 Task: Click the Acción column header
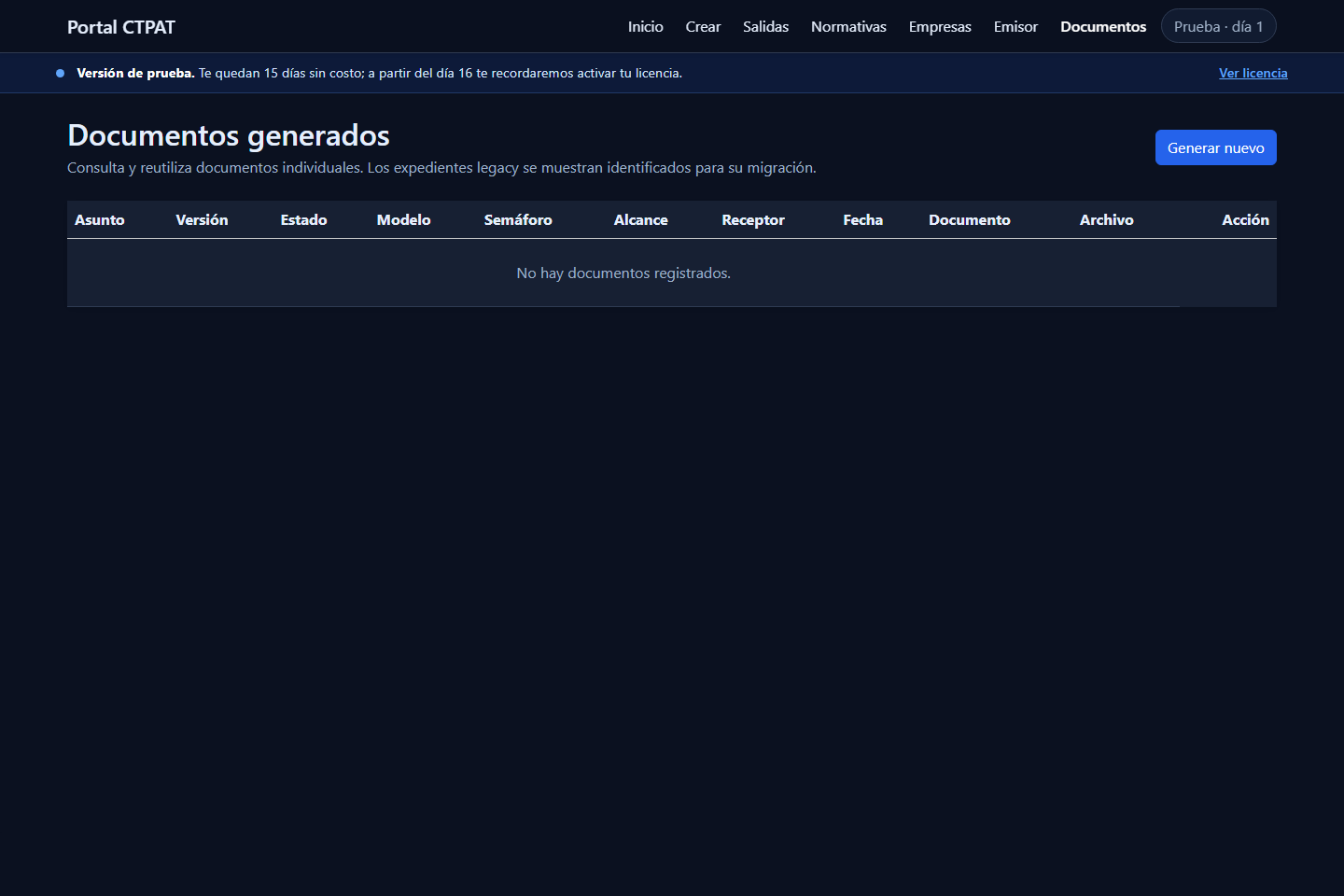(x=1245, y=220)
